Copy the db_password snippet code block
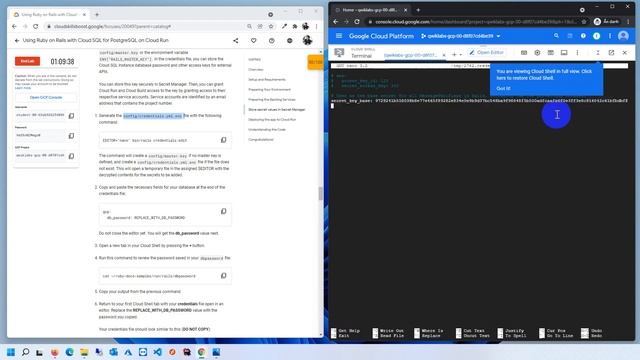The height and width of the screenshot is (360, 640). coord(223,211)
